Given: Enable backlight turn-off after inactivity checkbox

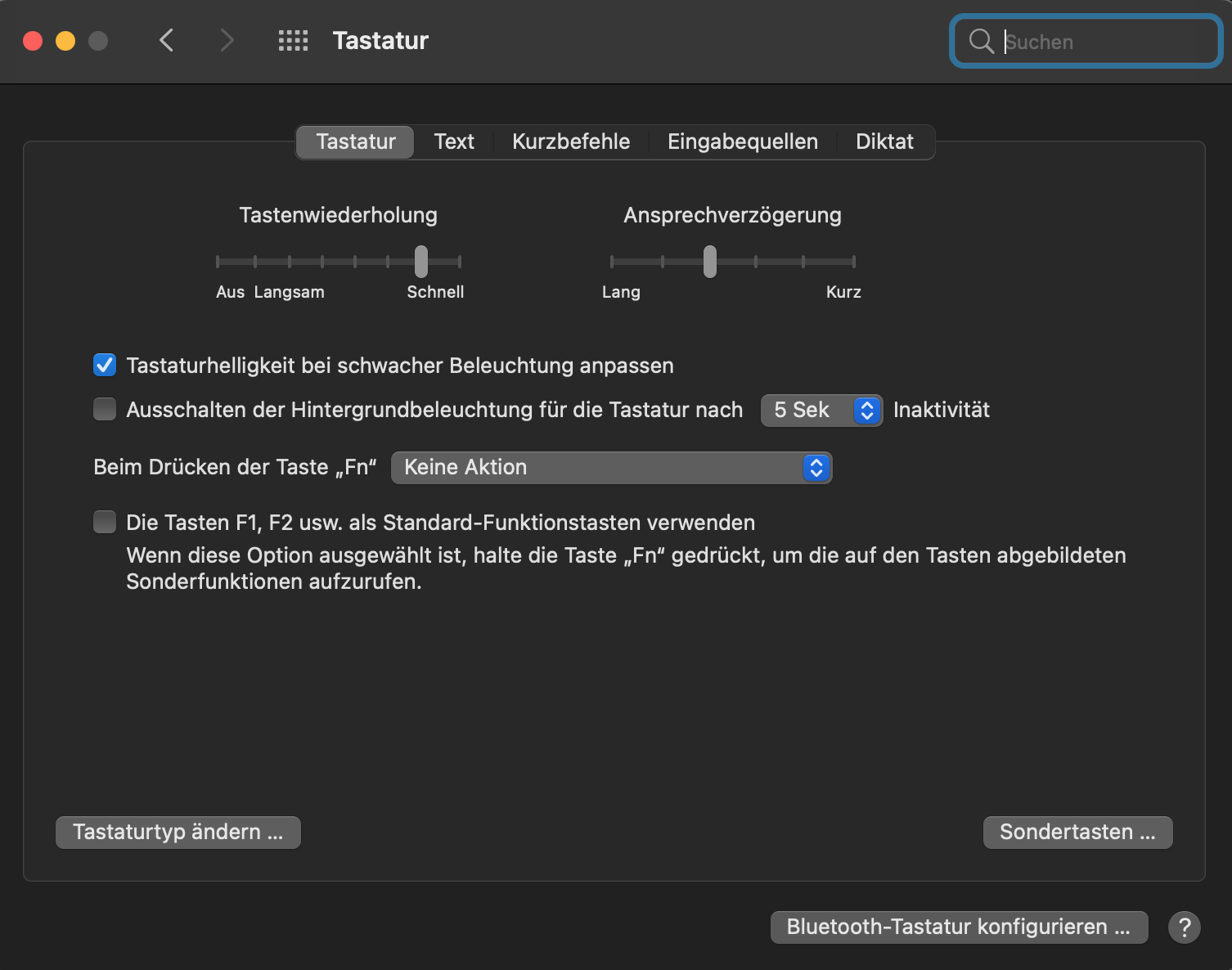Looking at the screenshot, I should coord(105,409).
